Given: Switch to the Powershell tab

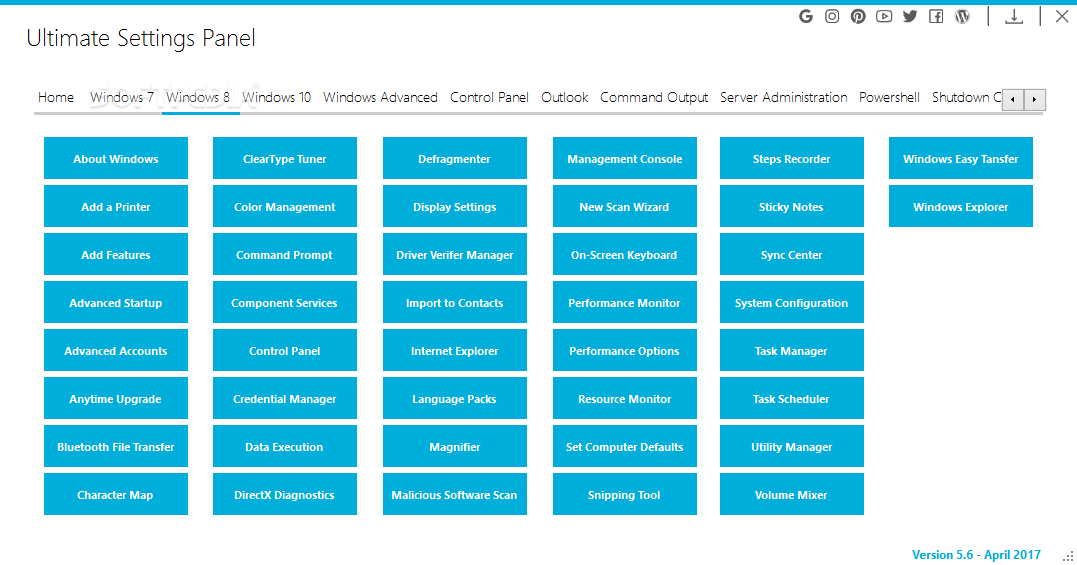Looking at the screenshot, I should coord(889,97).
